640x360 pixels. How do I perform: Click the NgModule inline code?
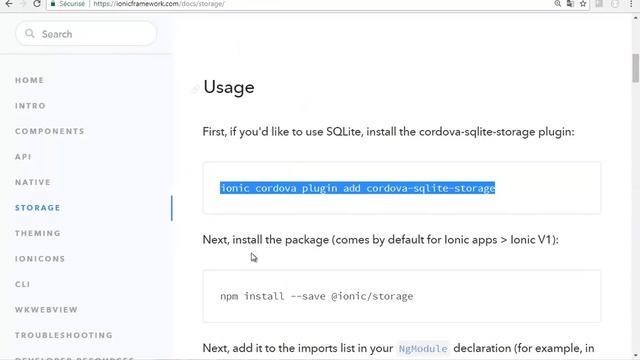pos(423,349)
